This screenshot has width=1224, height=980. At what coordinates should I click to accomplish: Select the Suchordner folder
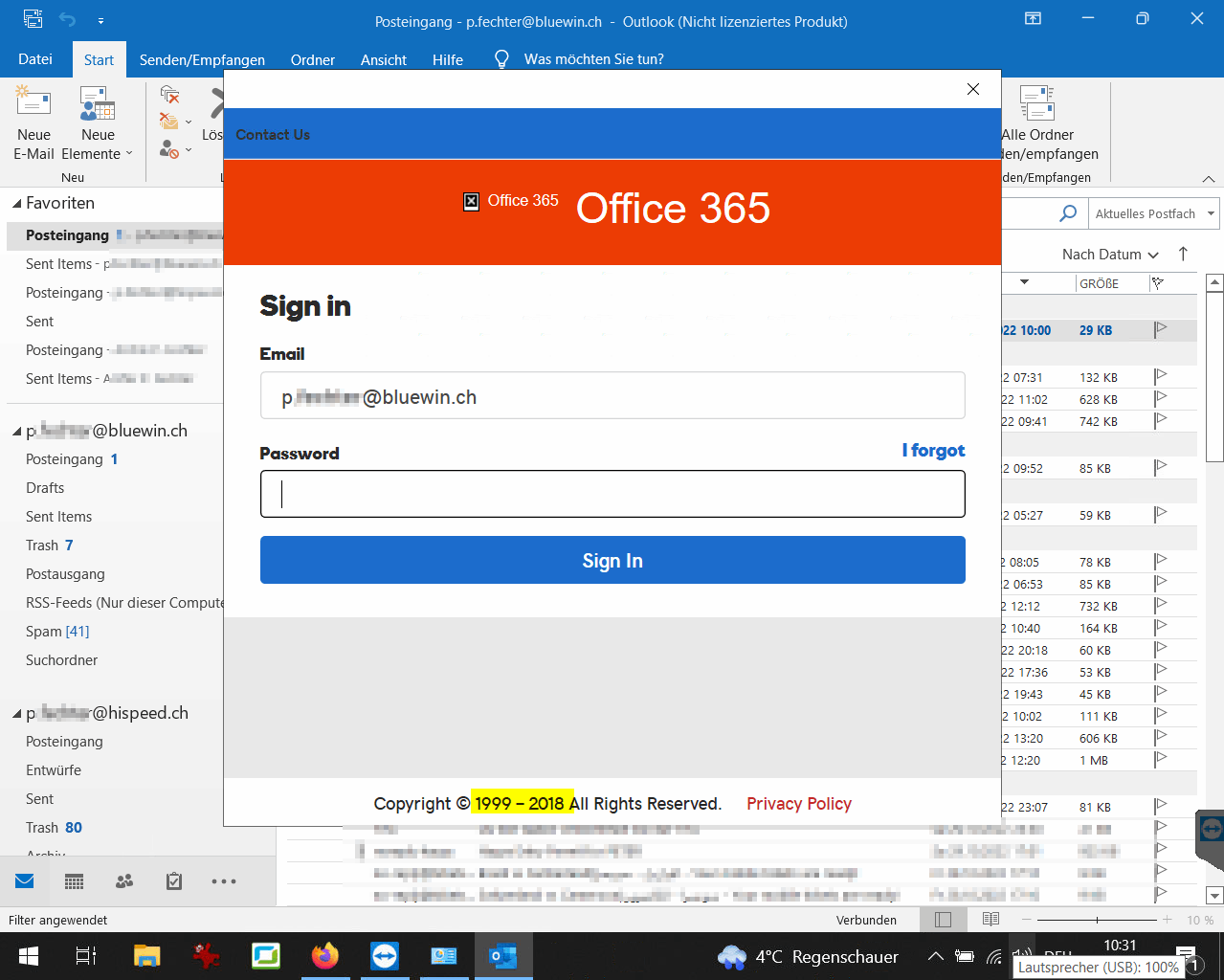tap(61, 660)
